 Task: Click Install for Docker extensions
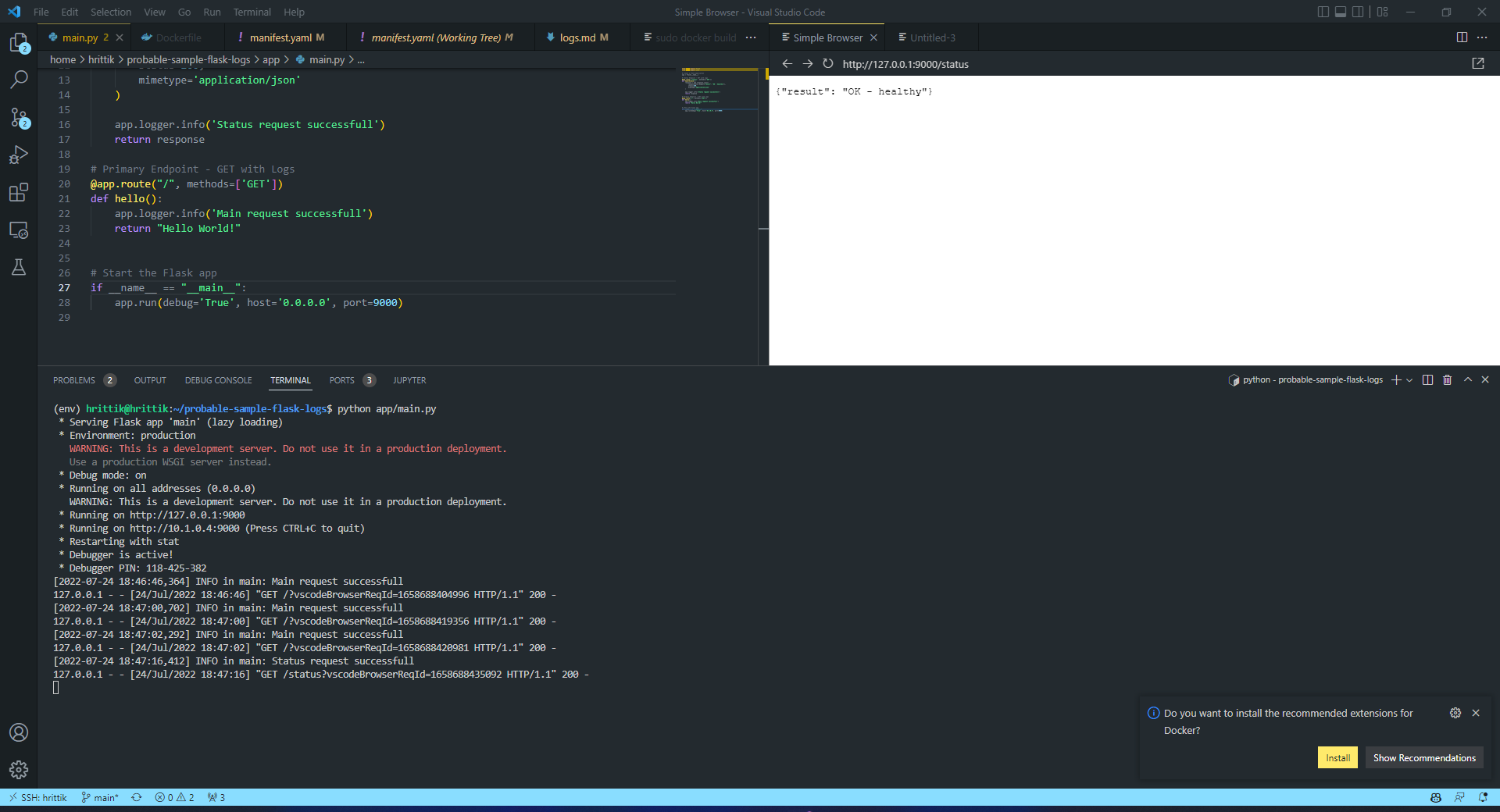[1337, 757]
